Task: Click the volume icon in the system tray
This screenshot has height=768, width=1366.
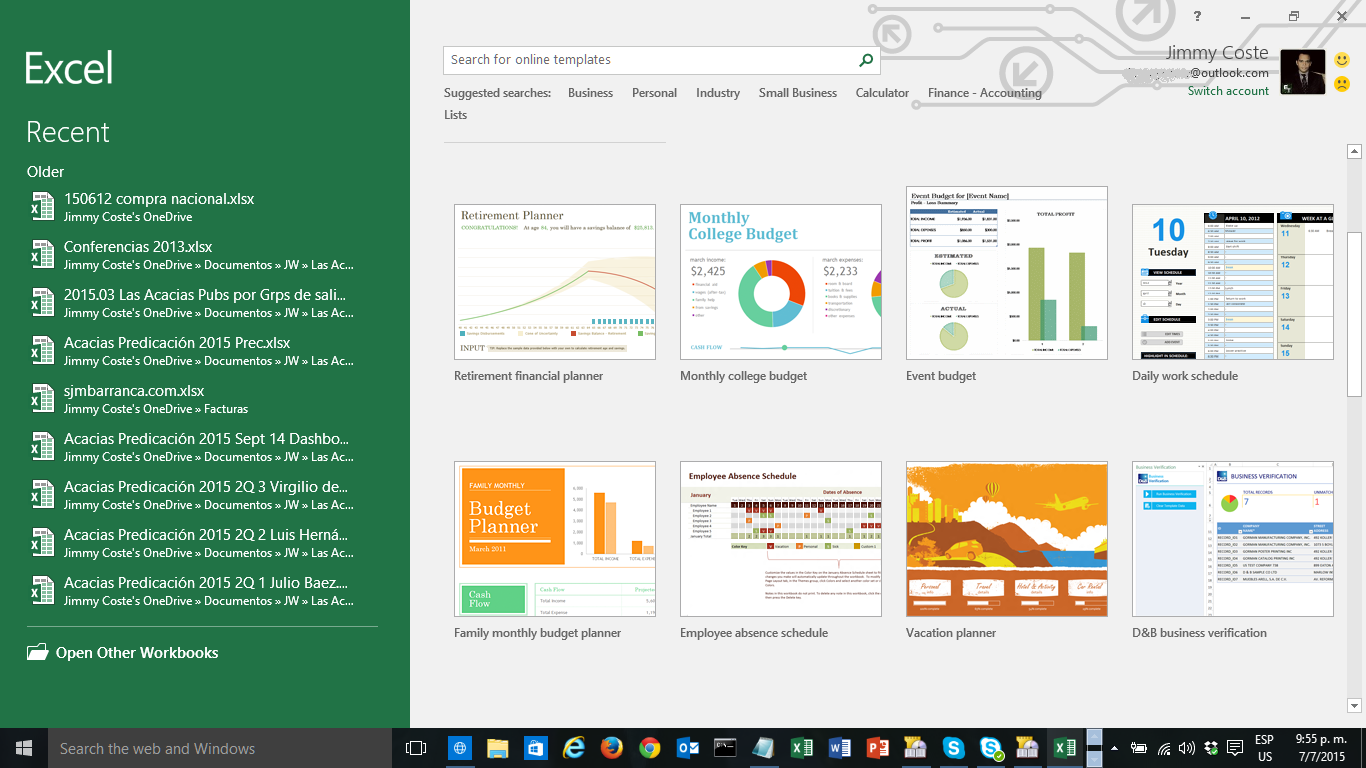Action: (x=1187, y=748)
